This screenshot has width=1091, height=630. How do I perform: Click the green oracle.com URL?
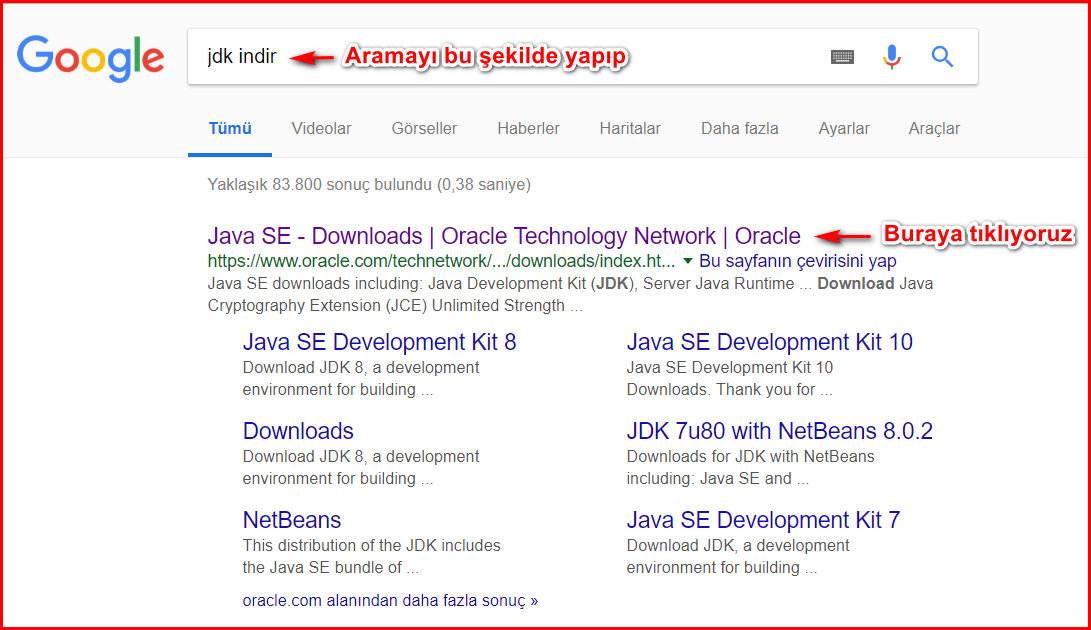point(441,261)
